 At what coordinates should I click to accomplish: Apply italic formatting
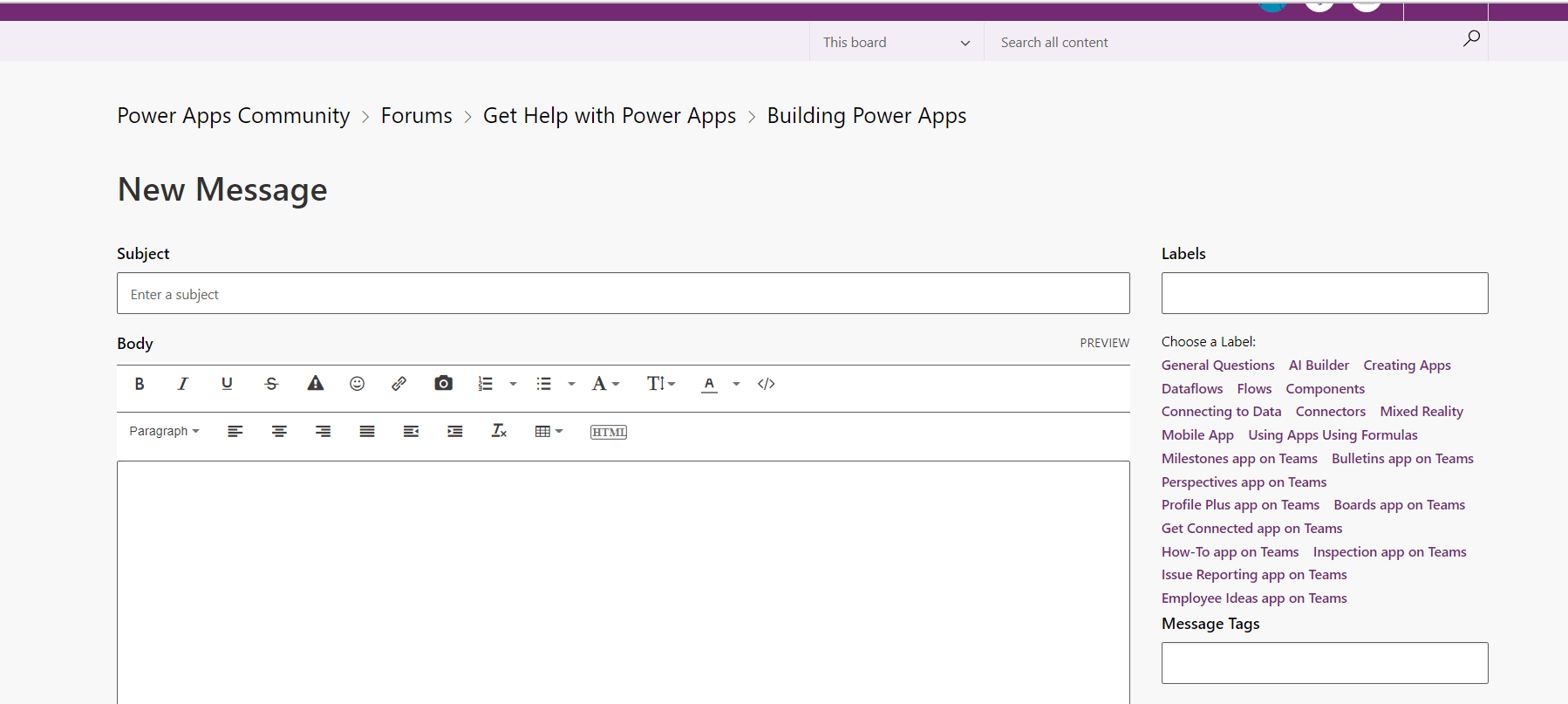pos(183,384)
